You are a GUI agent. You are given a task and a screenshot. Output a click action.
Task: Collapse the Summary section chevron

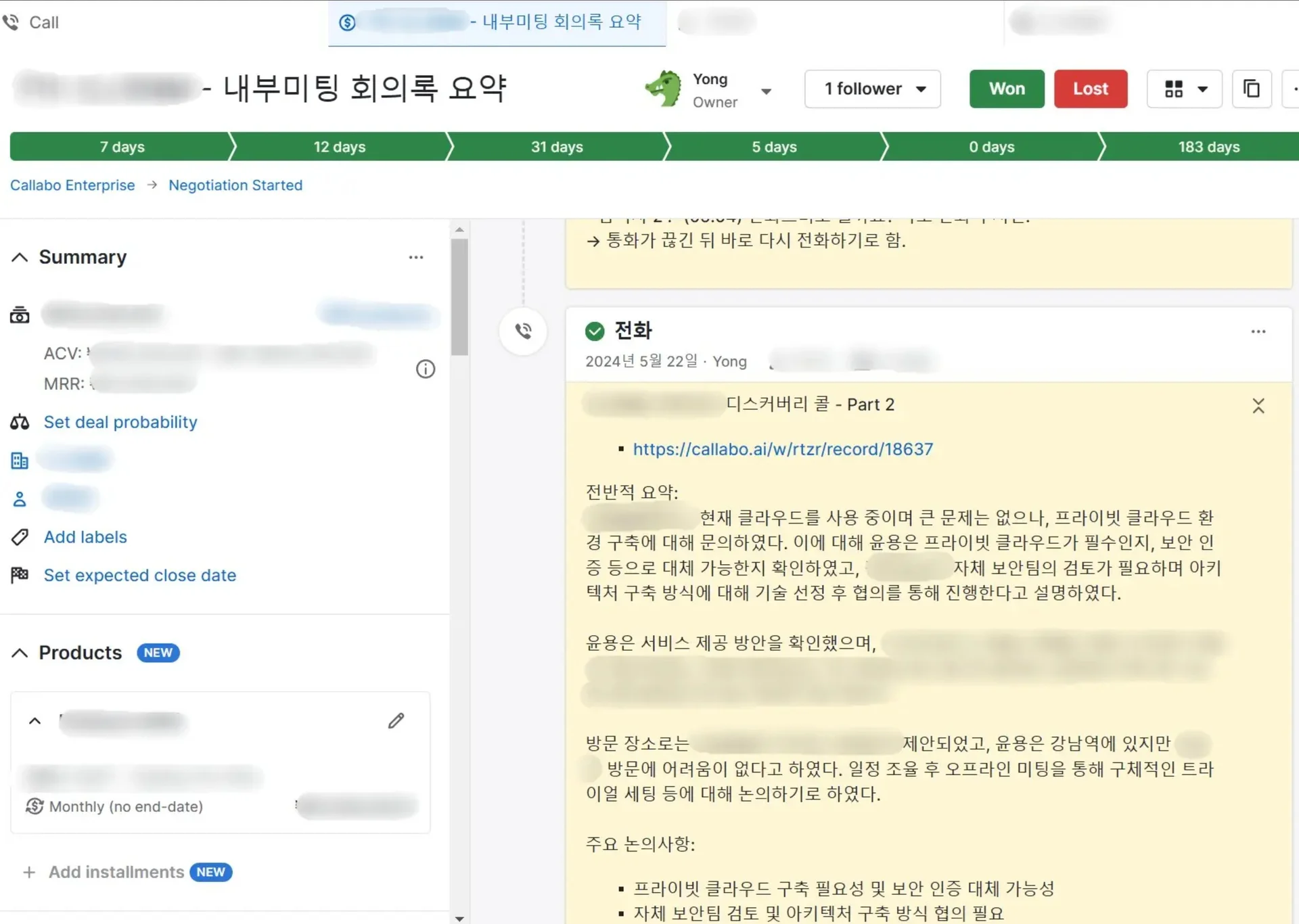20,257
